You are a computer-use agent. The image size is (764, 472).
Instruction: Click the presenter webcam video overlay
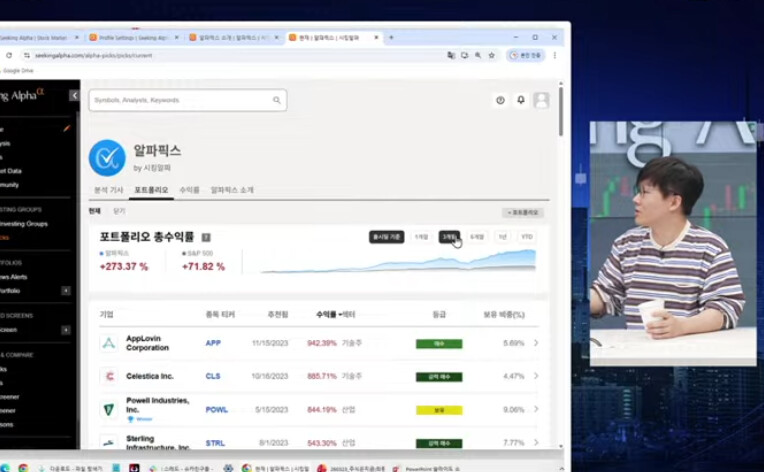(x=673, y=244)
